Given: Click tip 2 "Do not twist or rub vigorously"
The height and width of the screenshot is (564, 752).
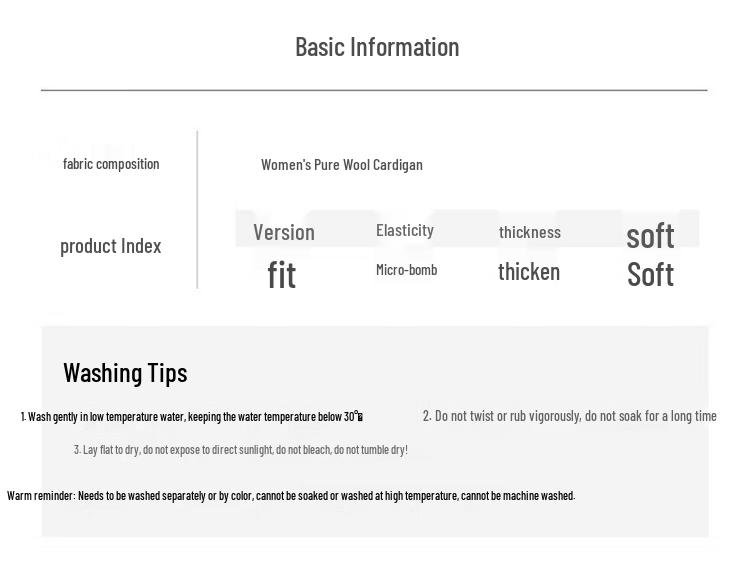Looking at the screenshot, I should point(569,416).
